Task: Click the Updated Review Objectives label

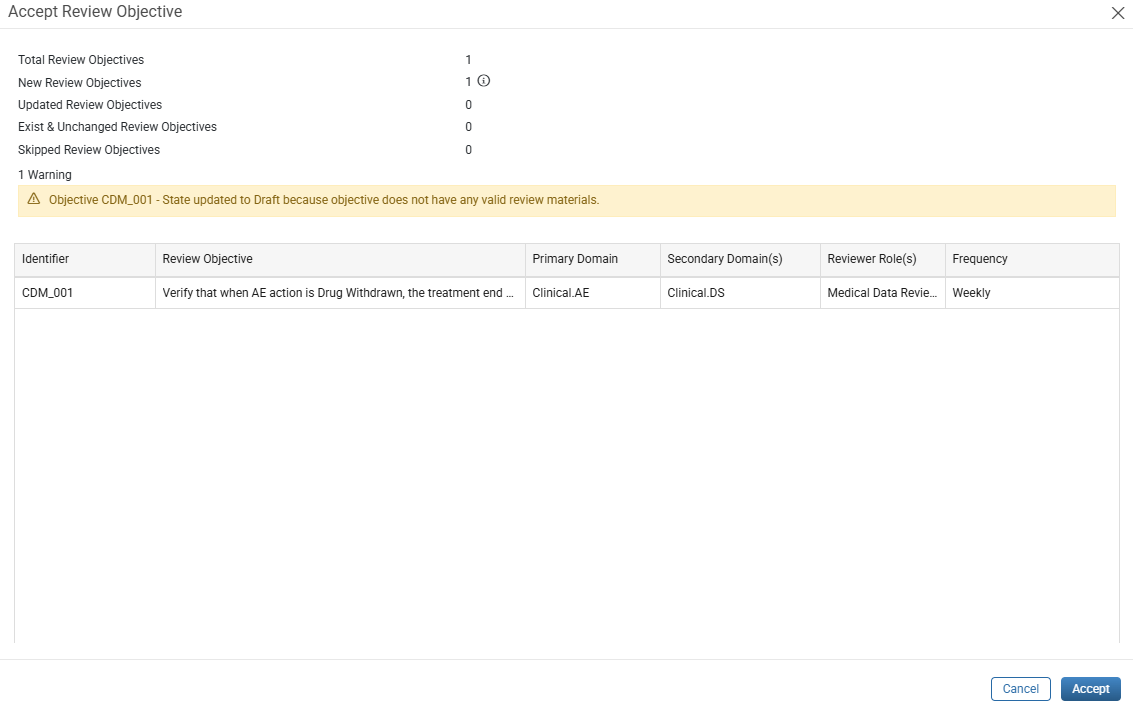Action: [x=90, y=105]
